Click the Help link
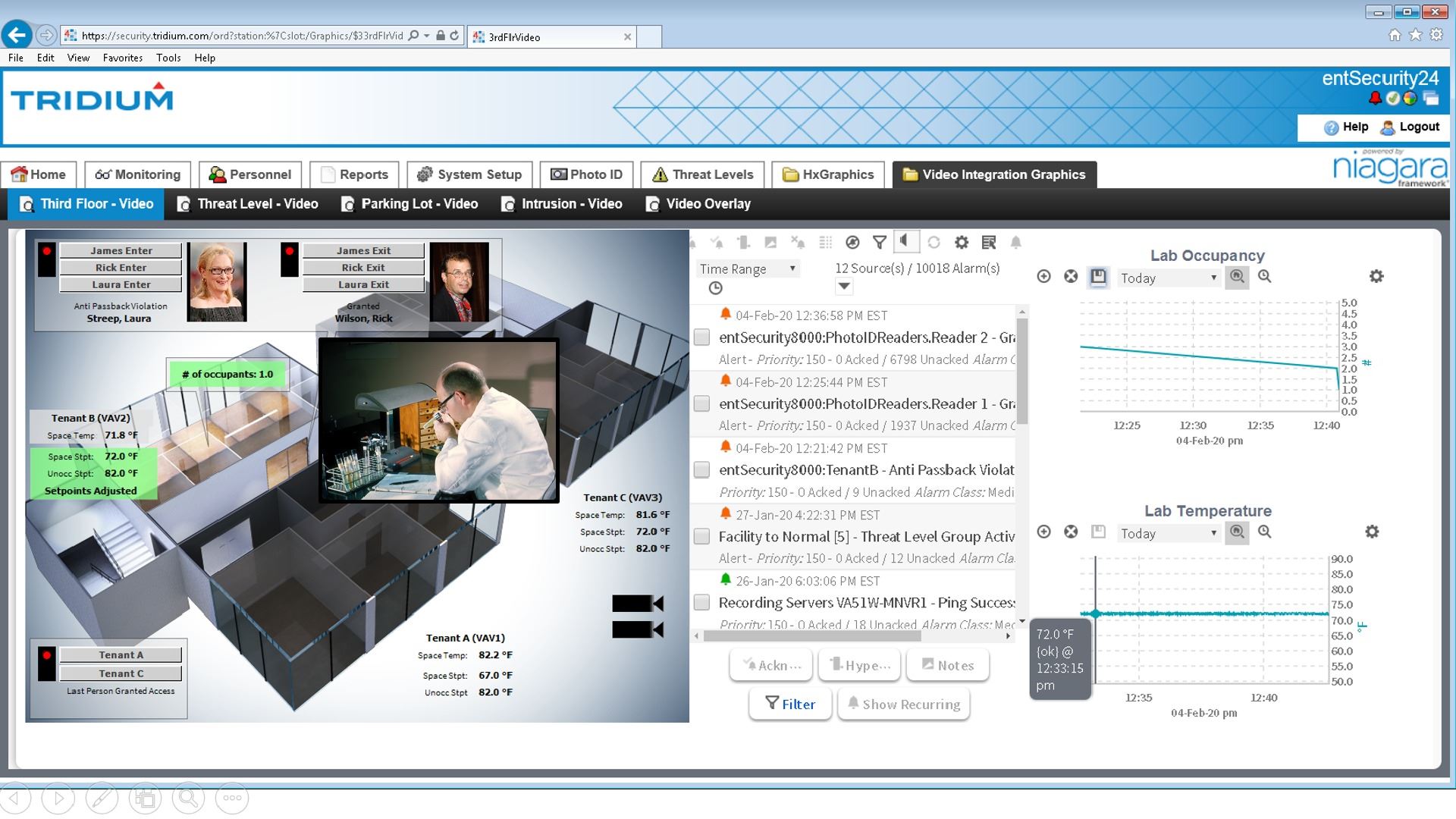Screen dimensions: 1456x819 (x=1347, y=127)
